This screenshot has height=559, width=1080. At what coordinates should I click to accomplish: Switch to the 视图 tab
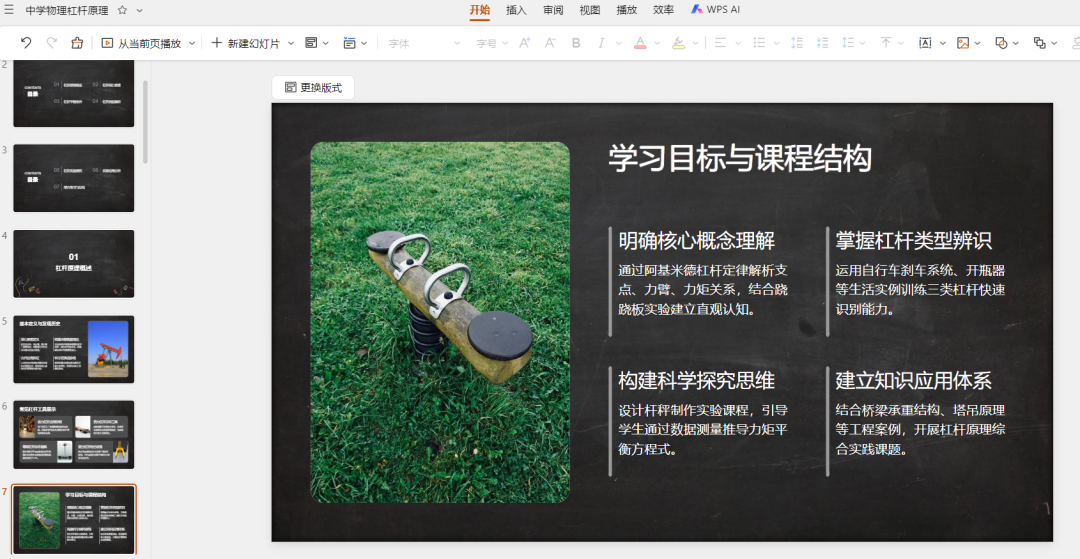coord(590,10)
